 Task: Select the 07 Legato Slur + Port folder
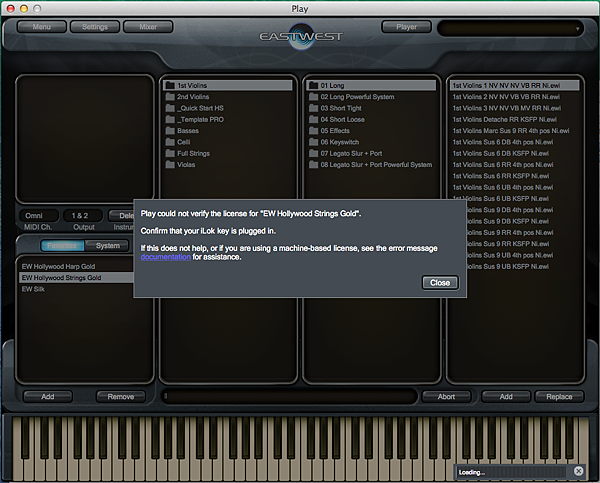[x=371, y=153]
